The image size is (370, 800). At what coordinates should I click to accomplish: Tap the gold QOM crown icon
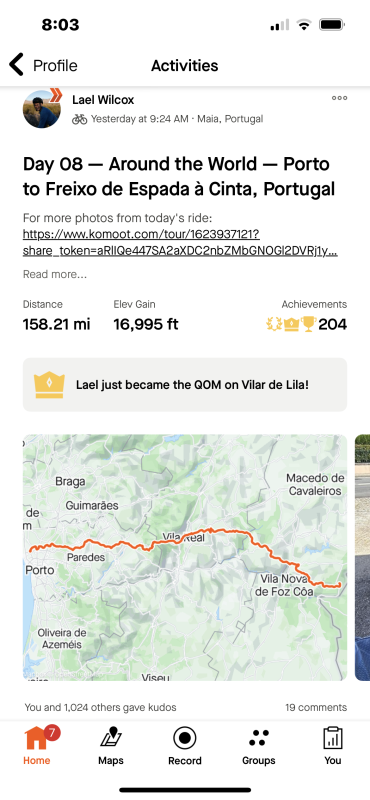pyautogui.click(x=49, y=385)
